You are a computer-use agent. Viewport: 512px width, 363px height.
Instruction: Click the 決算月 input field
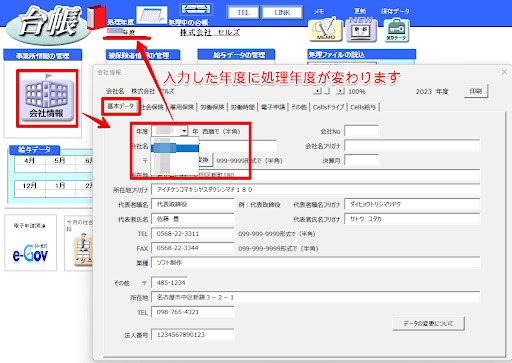pos(361,160)
